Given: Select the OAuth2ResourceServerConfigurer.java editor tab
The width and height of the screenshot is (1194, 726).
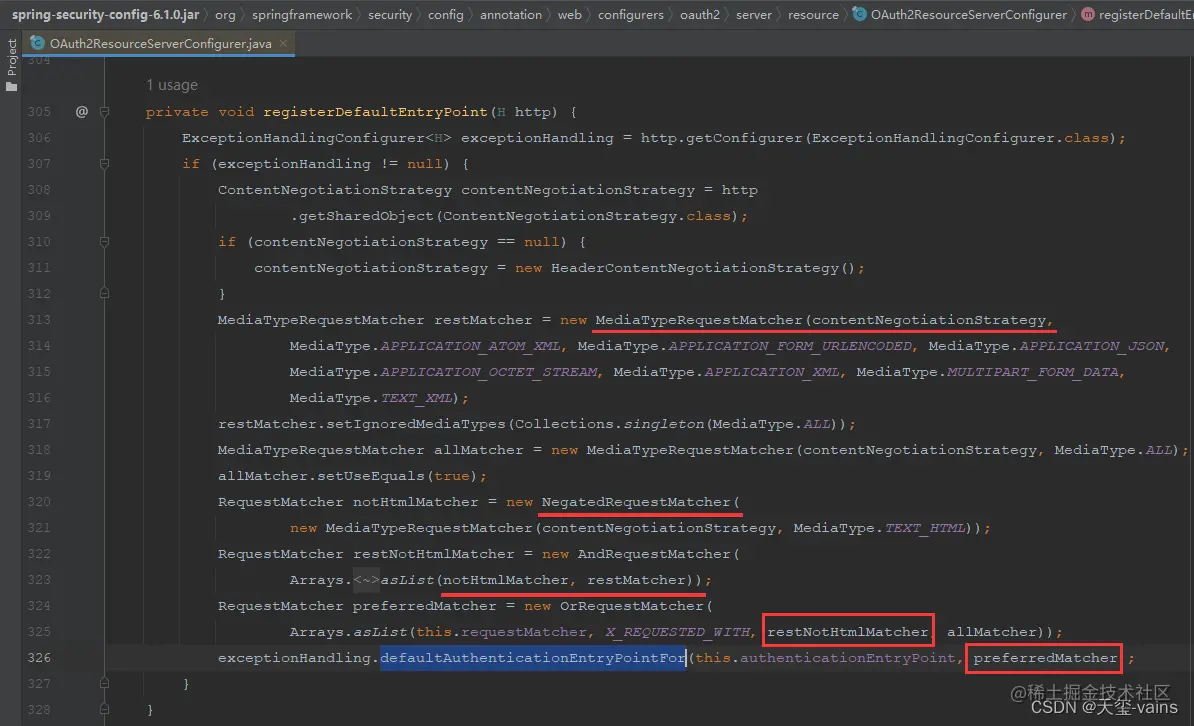Looking at the screenshot, I should click(160, 43).
